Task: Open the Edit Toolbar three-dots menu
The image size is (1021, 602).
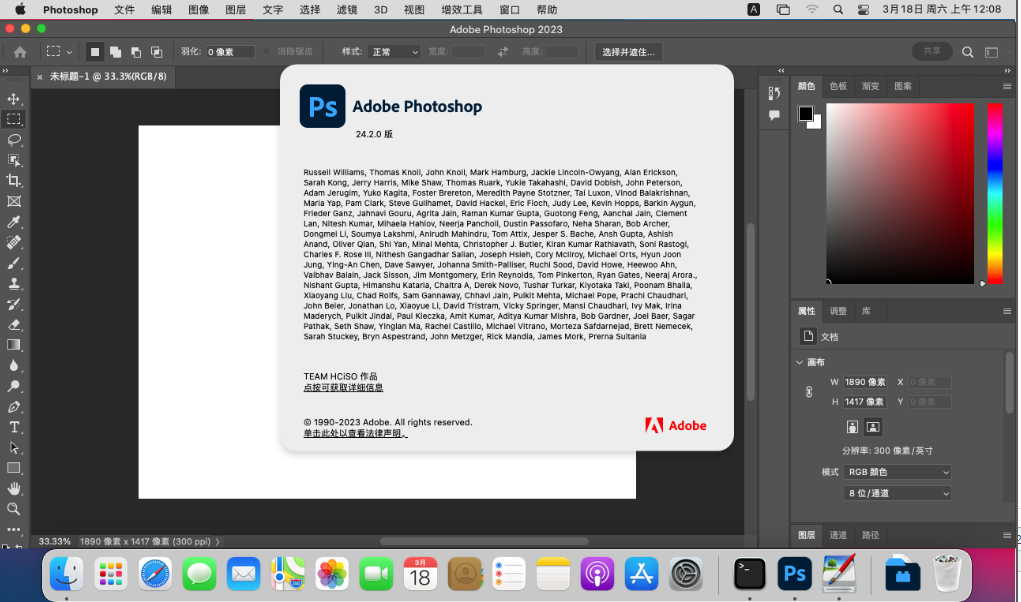Action: pyautogui.click(x=14, y=530)
